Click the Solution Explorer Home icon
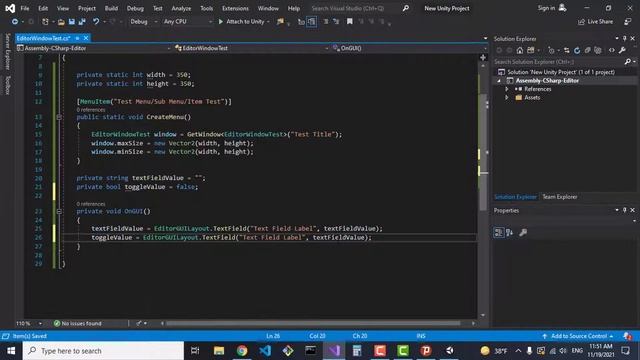The image size is (640, 360). click(x=520, y=50)
